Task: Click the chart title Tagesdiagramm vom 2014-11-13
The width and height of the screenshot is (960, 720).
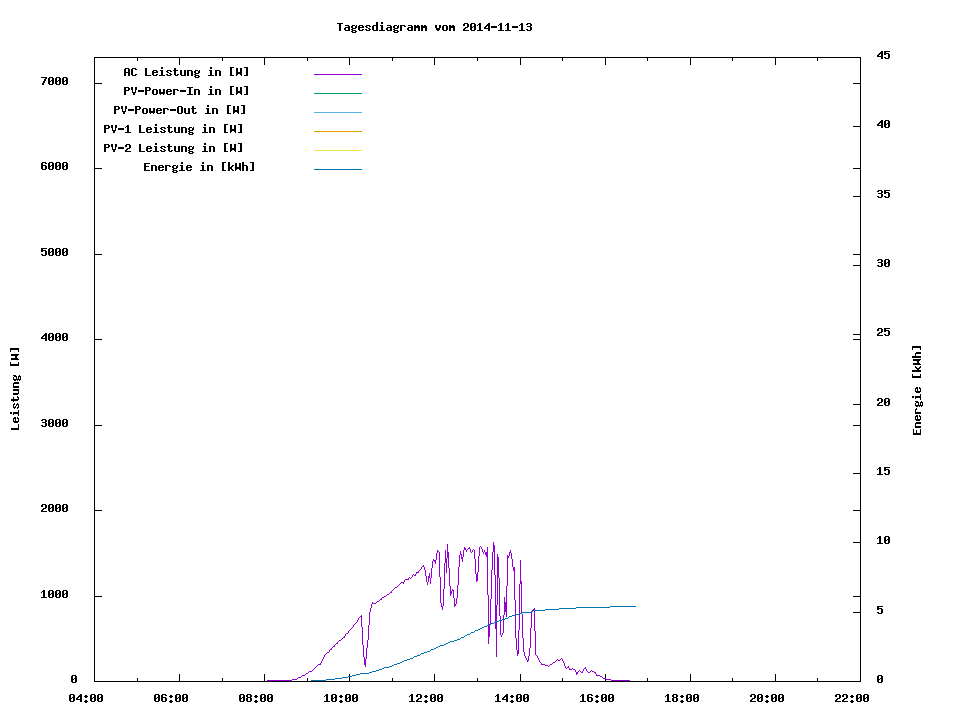Action: click(x=434, y=27)
